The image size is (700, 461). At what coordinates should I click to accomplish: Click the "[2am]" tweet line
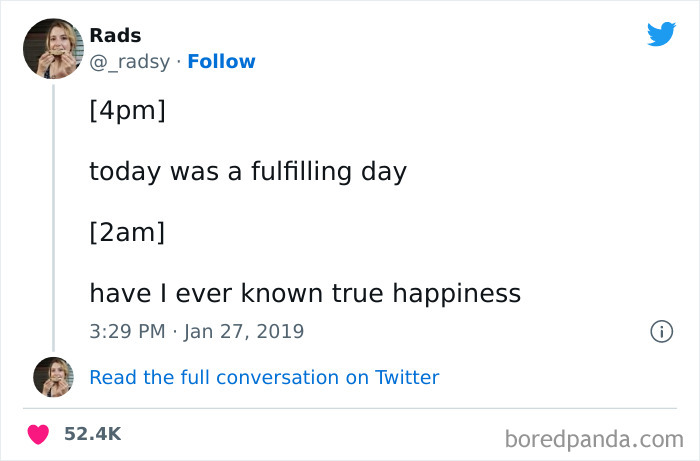[x=127, y=232]
